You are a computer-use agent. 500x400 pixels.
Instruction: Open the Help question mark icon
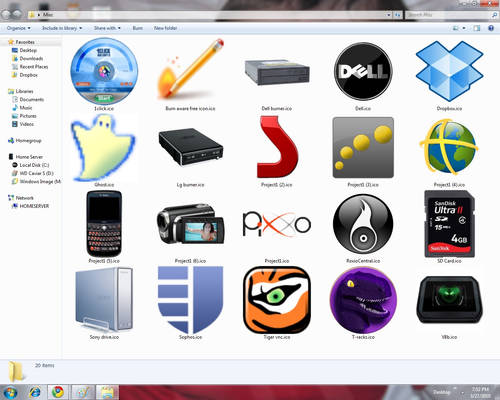point(491,28)
